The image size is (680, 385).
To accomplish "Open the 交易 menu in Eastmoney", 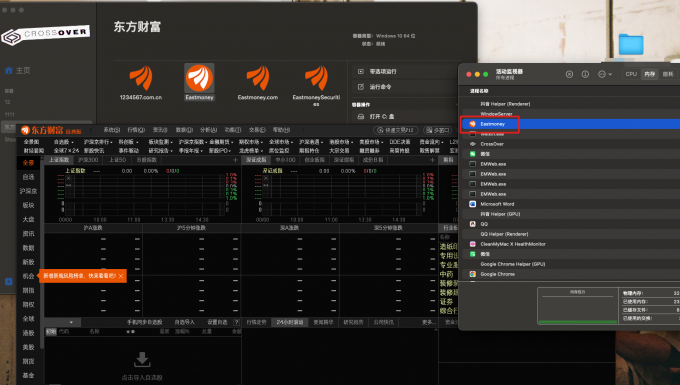I will pos(257,130).
